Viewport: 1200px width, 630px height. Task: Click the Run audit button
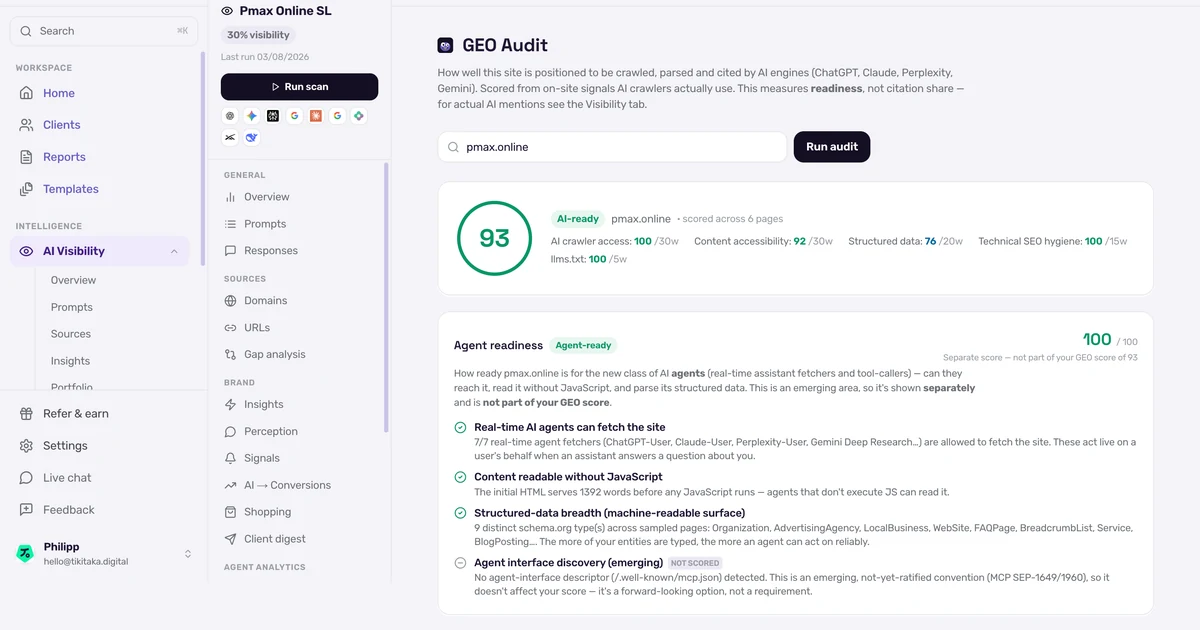pos(832,147)
